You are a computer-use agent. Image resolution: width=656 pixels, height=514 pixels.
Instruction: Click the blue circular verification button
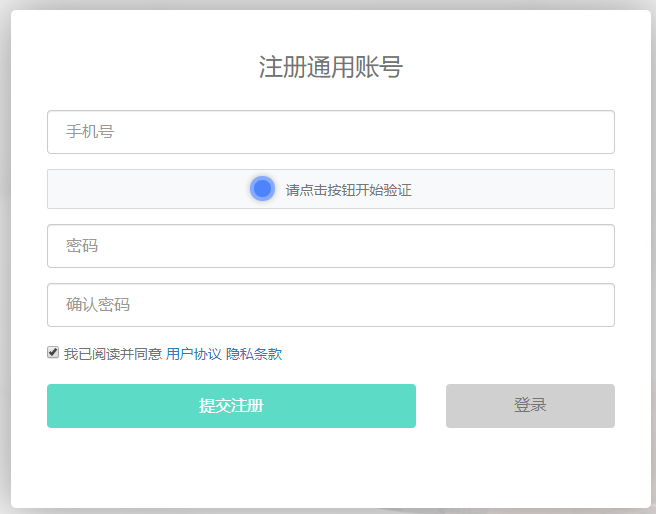(262, 188)
